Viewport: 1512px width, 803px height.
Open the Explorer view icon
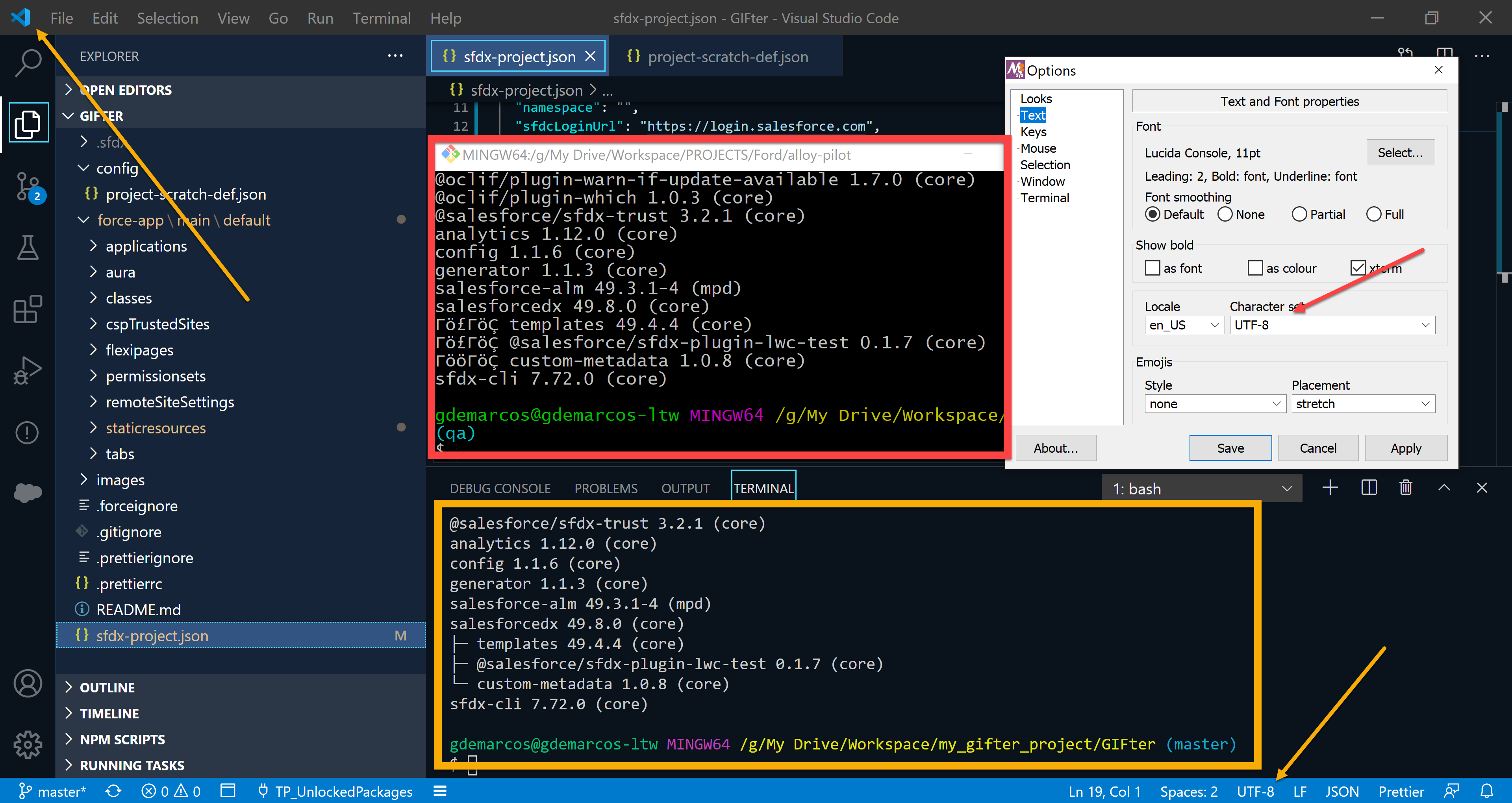pyautogui.click(x=28, y=124)
